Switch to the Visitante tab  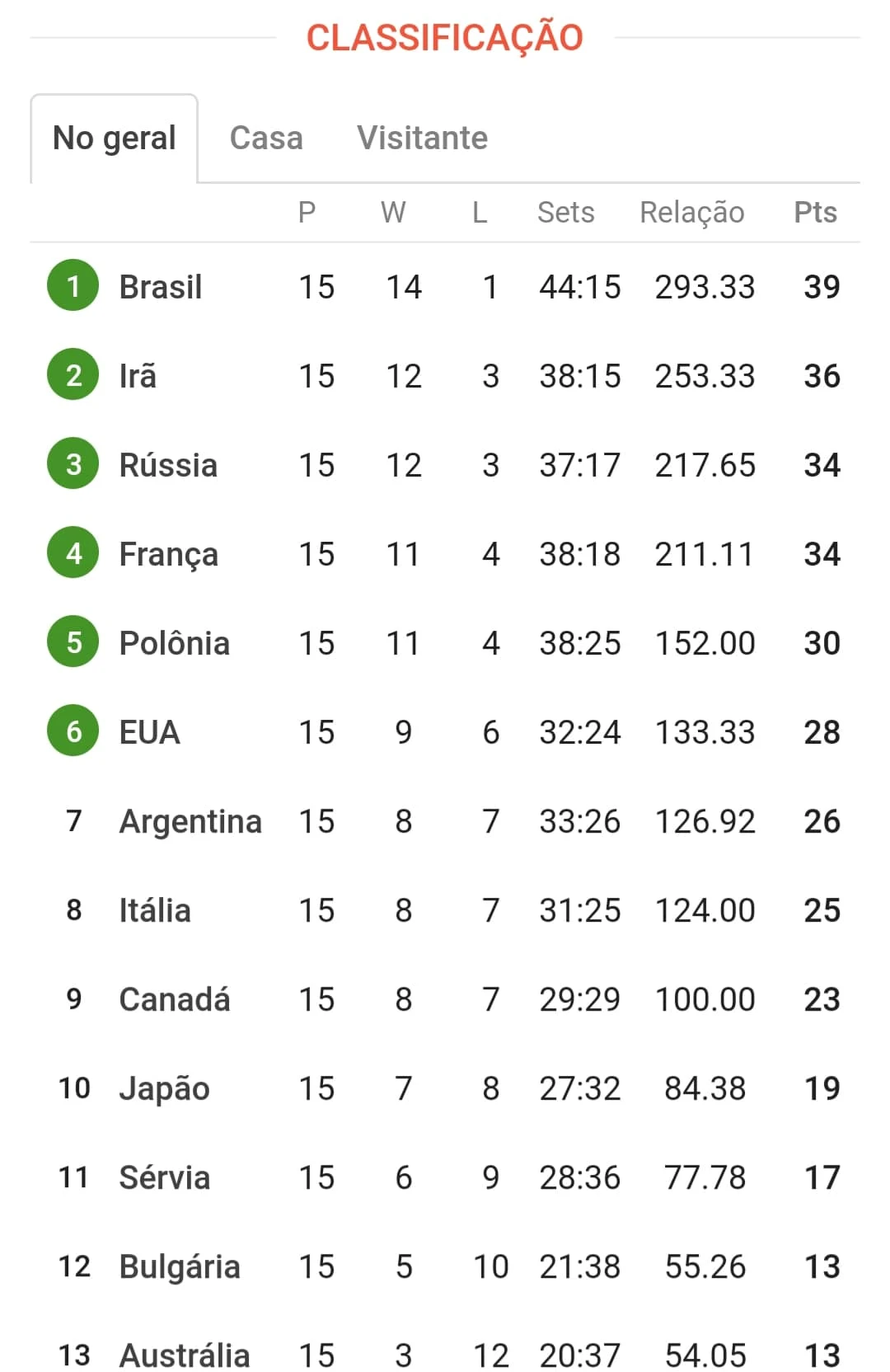pos(422,138)
